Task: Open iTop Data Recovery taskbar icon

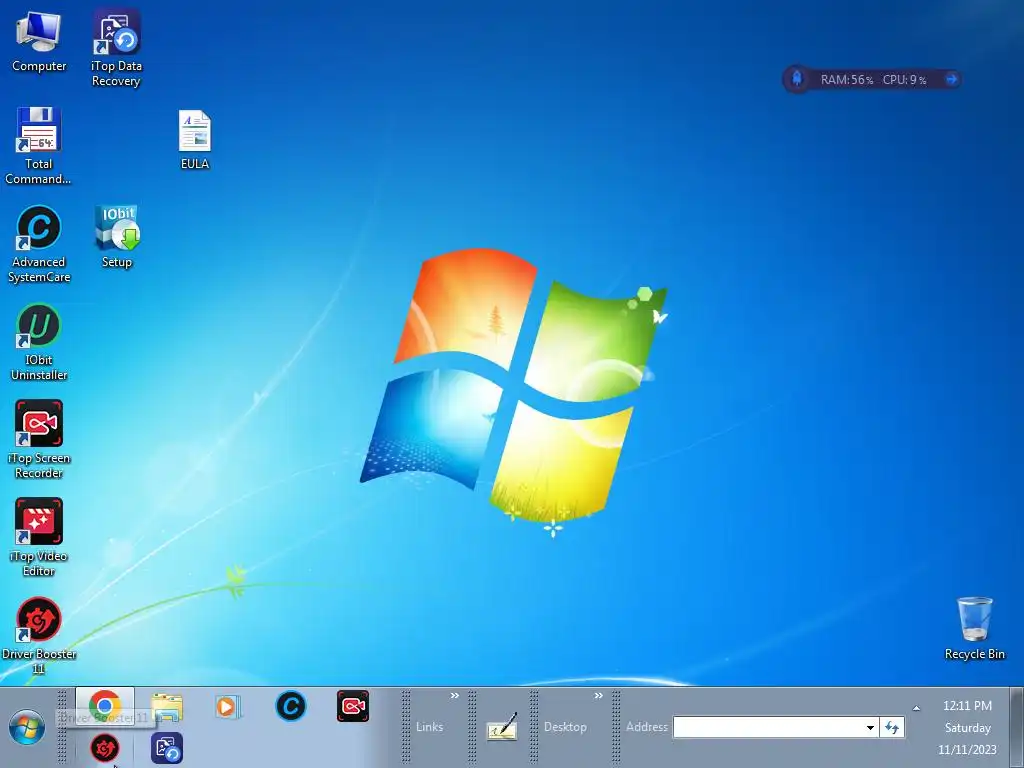Action: [167, 748]
